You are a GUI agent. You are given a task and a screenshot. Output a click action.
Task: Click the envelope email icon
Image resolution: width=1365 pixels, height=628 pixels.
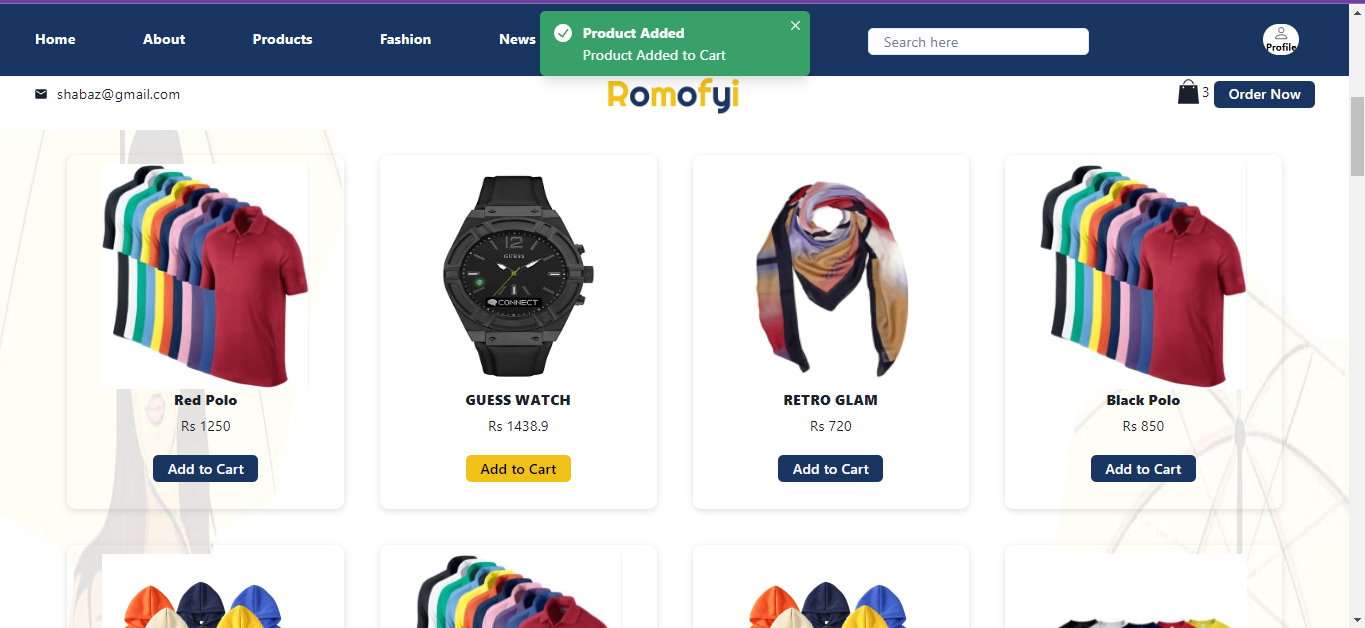click(x=41, y=94)
